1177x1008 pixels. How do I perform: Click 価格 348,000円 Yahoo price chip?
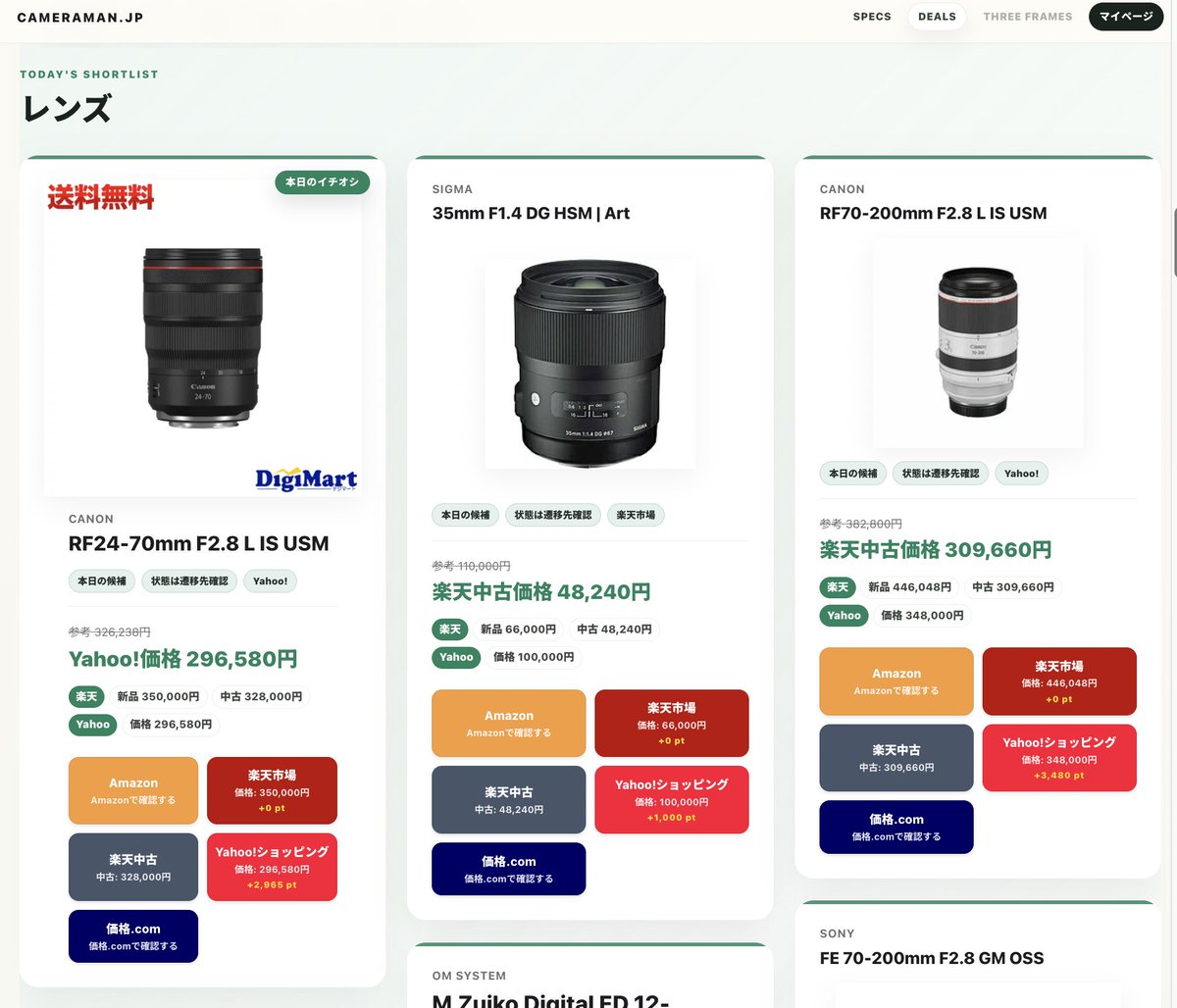tap(922, 616)
